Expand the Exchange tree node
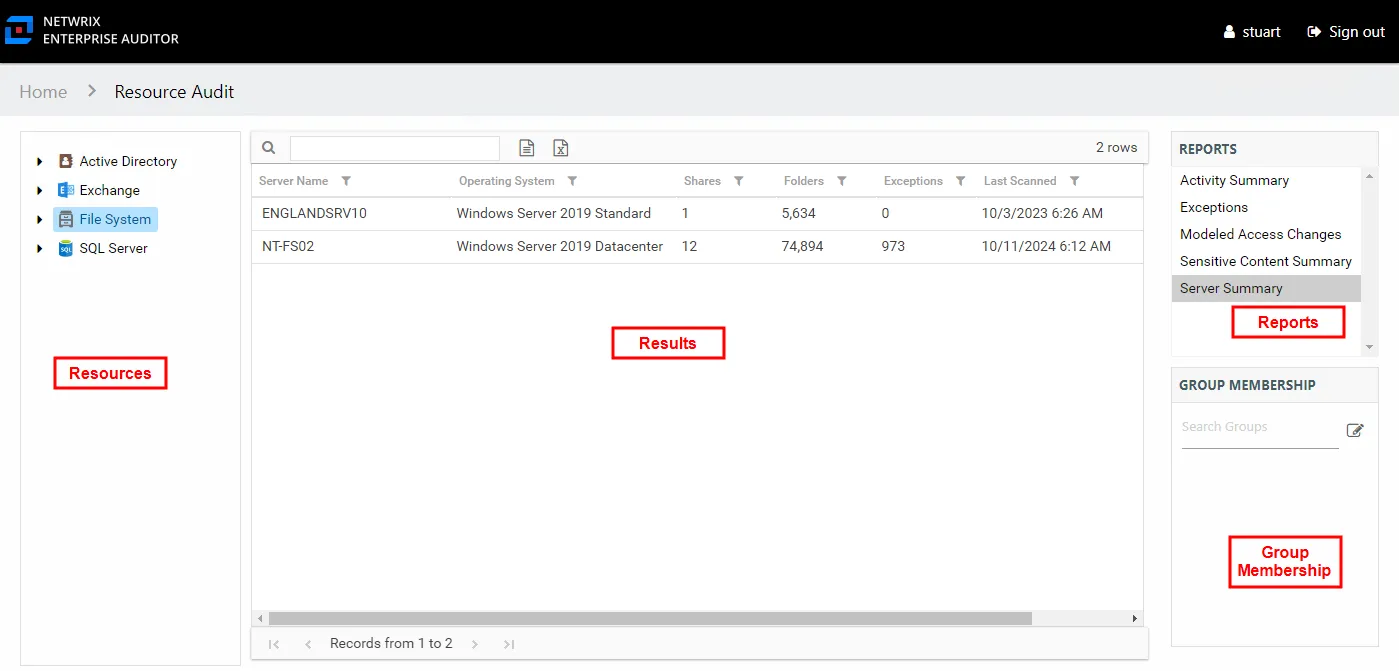This screenshot has height=671, width=1399. coord(39,190)
